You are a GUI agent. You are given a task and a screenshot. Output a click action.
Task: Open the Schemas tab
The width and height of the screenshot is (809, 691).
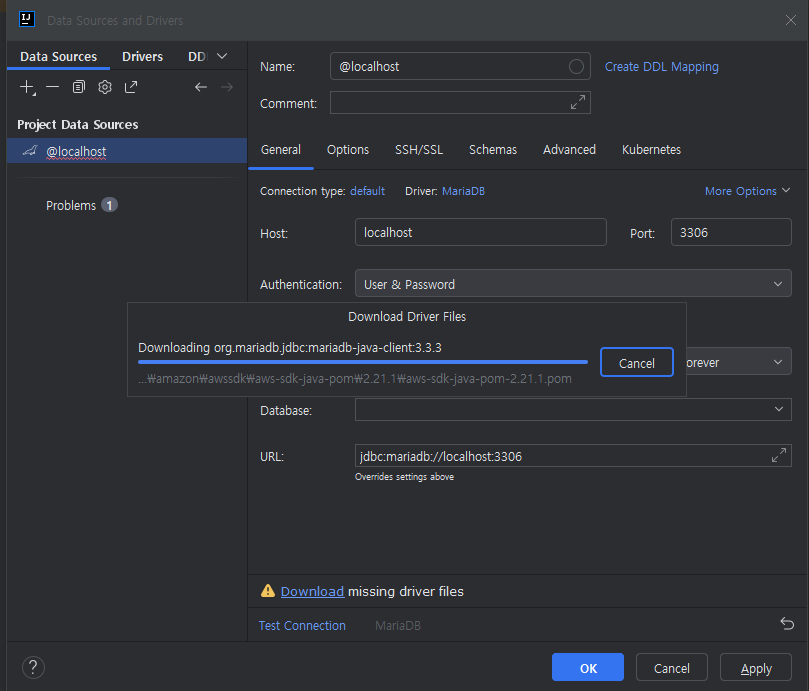tap(493, 150)
